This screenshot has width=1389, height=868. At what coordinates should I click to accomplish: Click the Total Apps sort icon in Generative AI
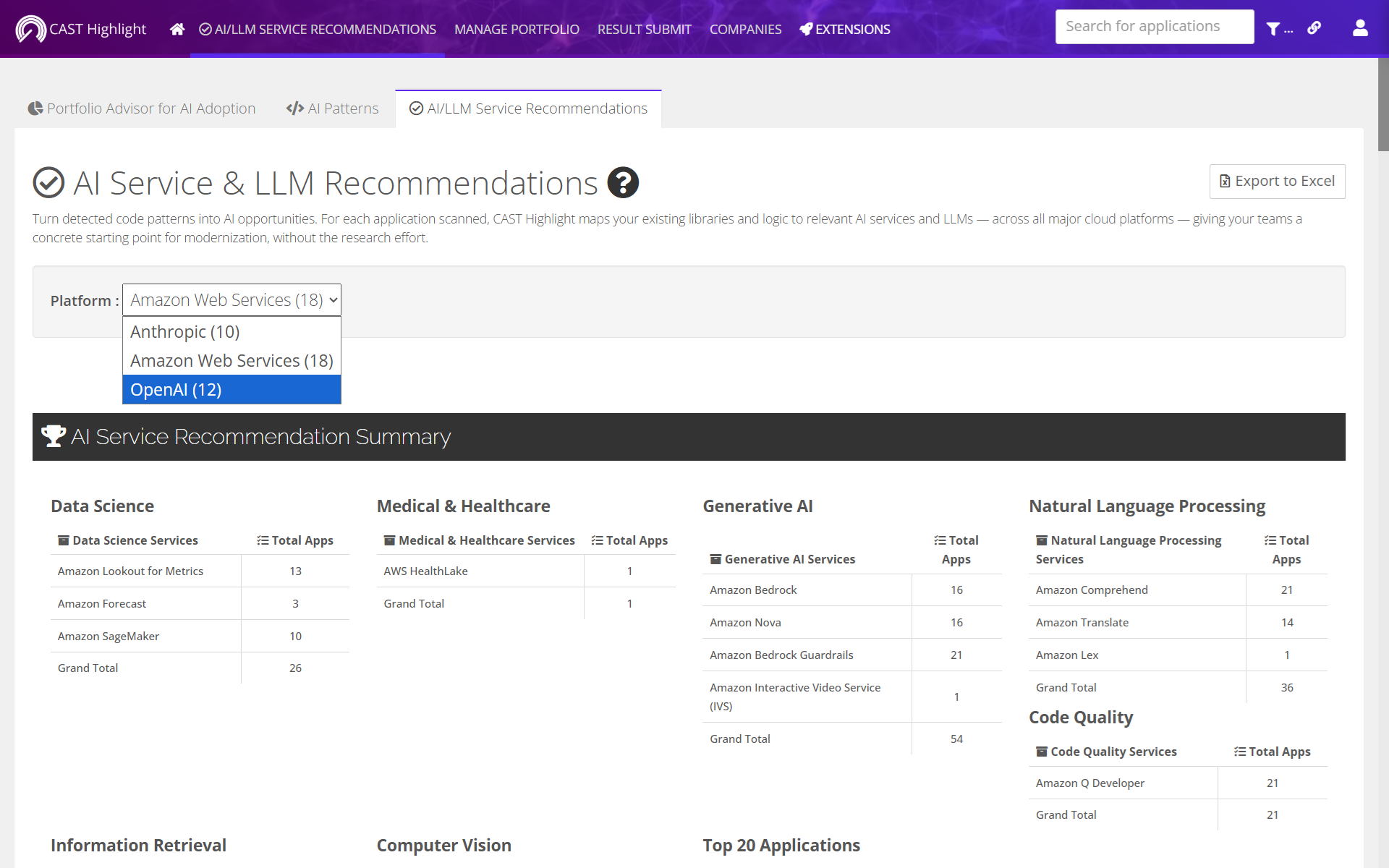940,540
